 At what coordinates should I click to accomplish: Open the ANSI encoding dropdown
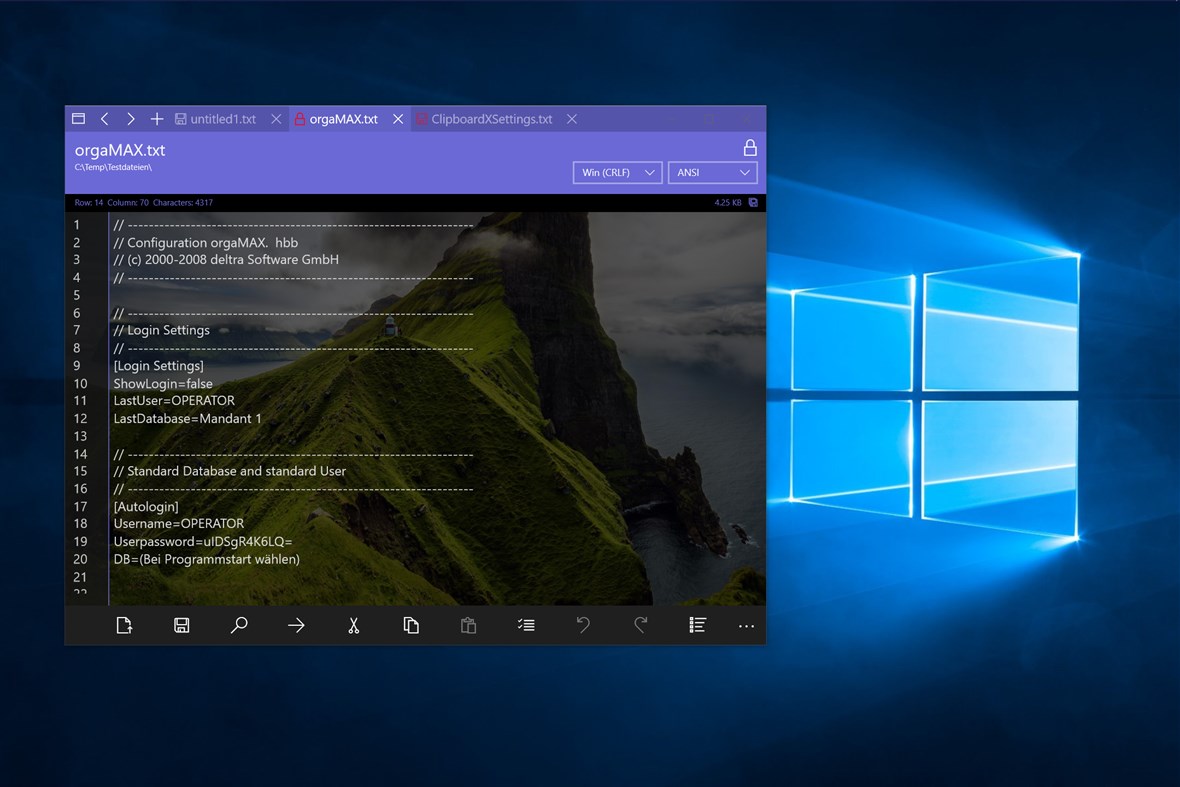point(712,172)
